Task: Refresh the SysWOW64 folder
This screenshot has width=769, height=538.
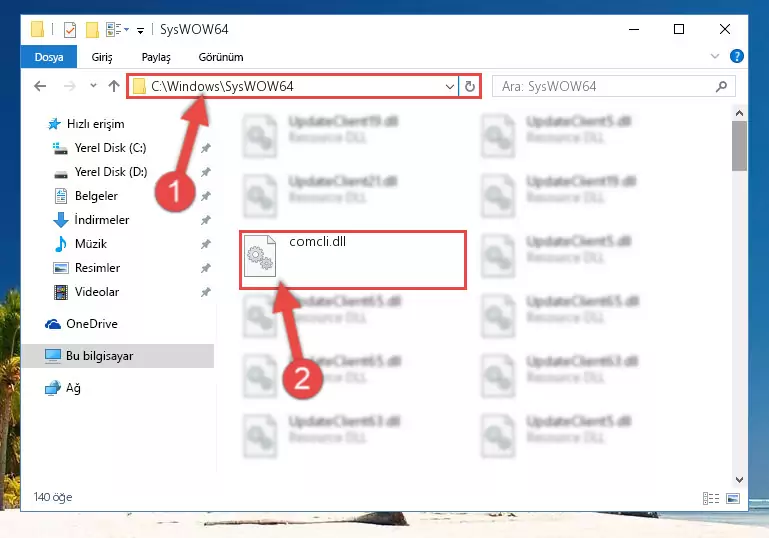Action: point(469,87)
